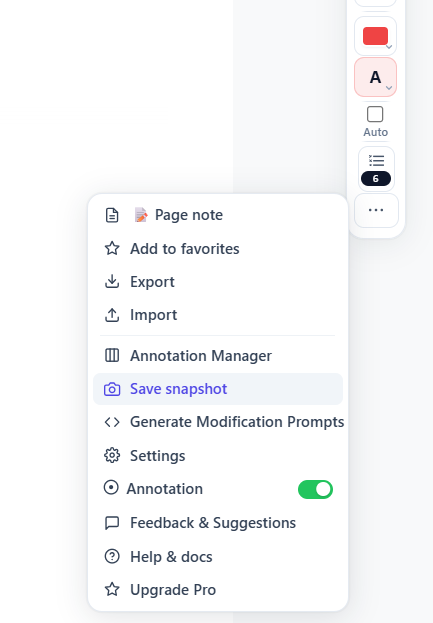Click the Import upload arrow icon
The width and height of the screenshot is (433, 623).
tap(112, 315)
